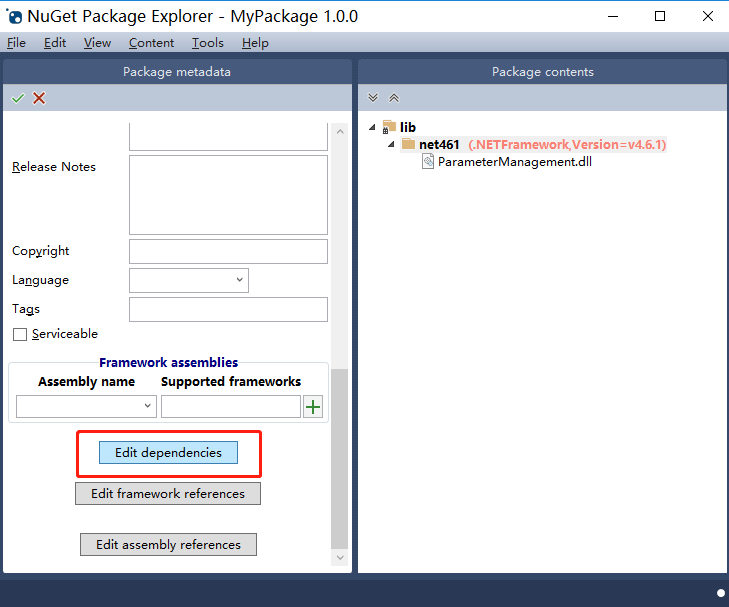Click the Package metadata header
The height and width of the screenshot is (607, 729).
coord(177,72)
